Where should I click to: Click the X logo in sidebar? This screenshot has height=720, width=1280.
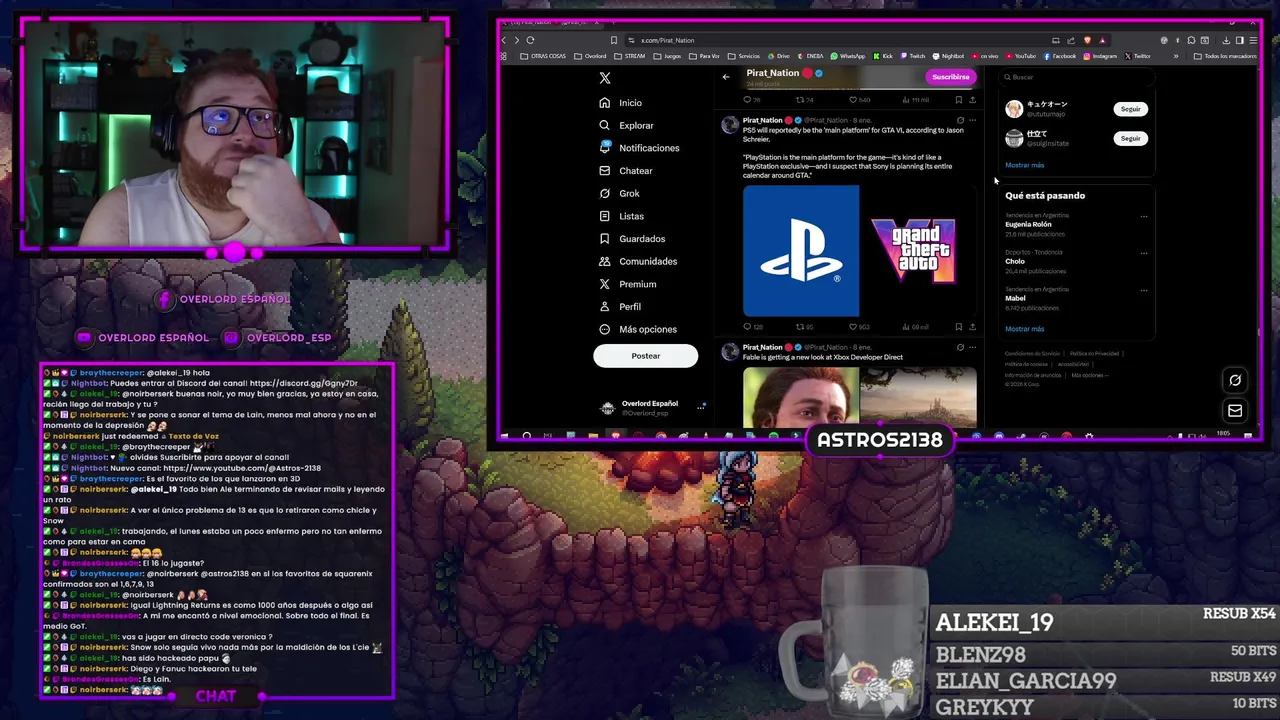pyautogui.click(x=605, y=78)
